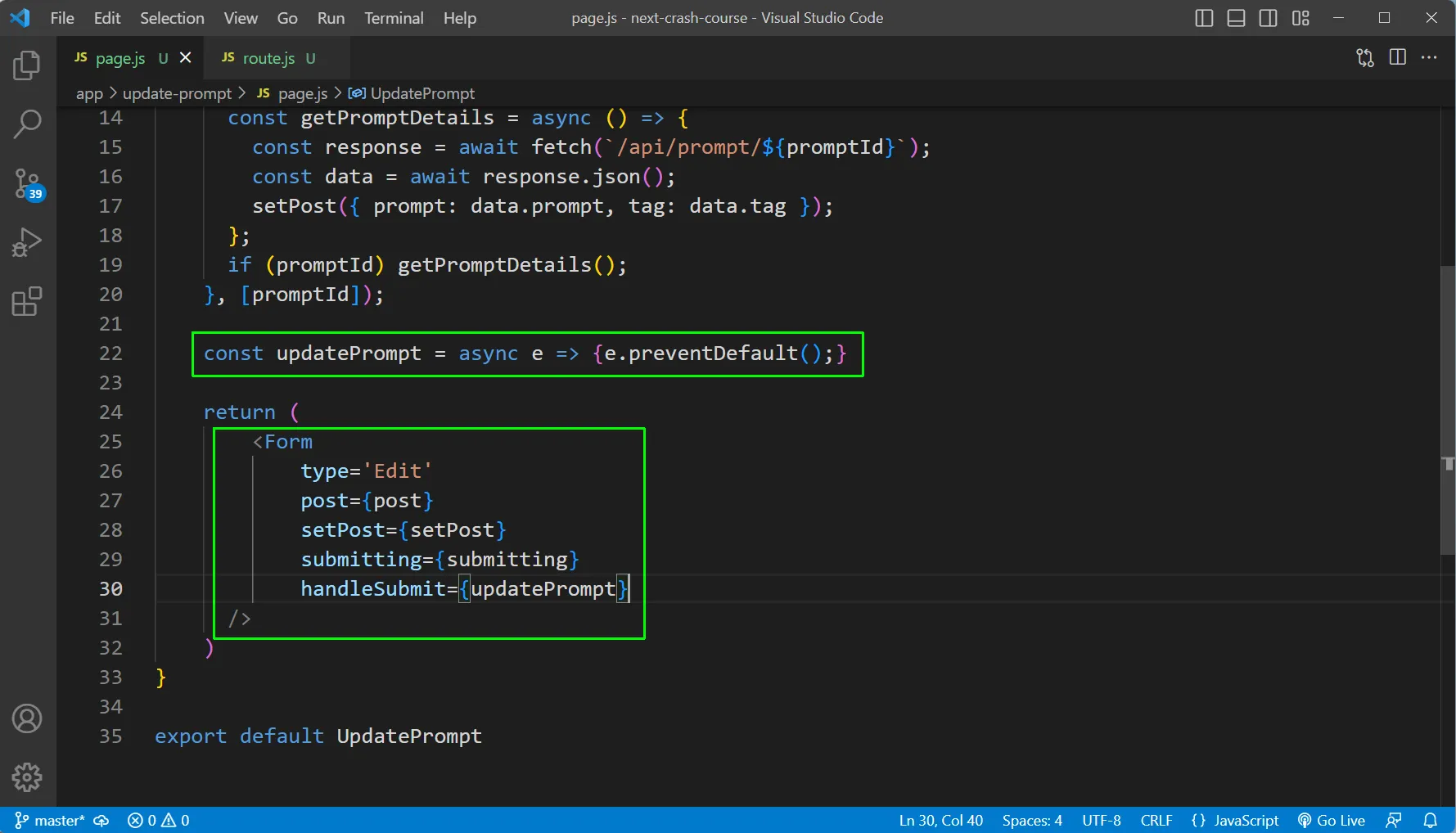Open editor More Actions ellipsis menu
This screenshot has width=1456, height=833.
click(1429, 57)
